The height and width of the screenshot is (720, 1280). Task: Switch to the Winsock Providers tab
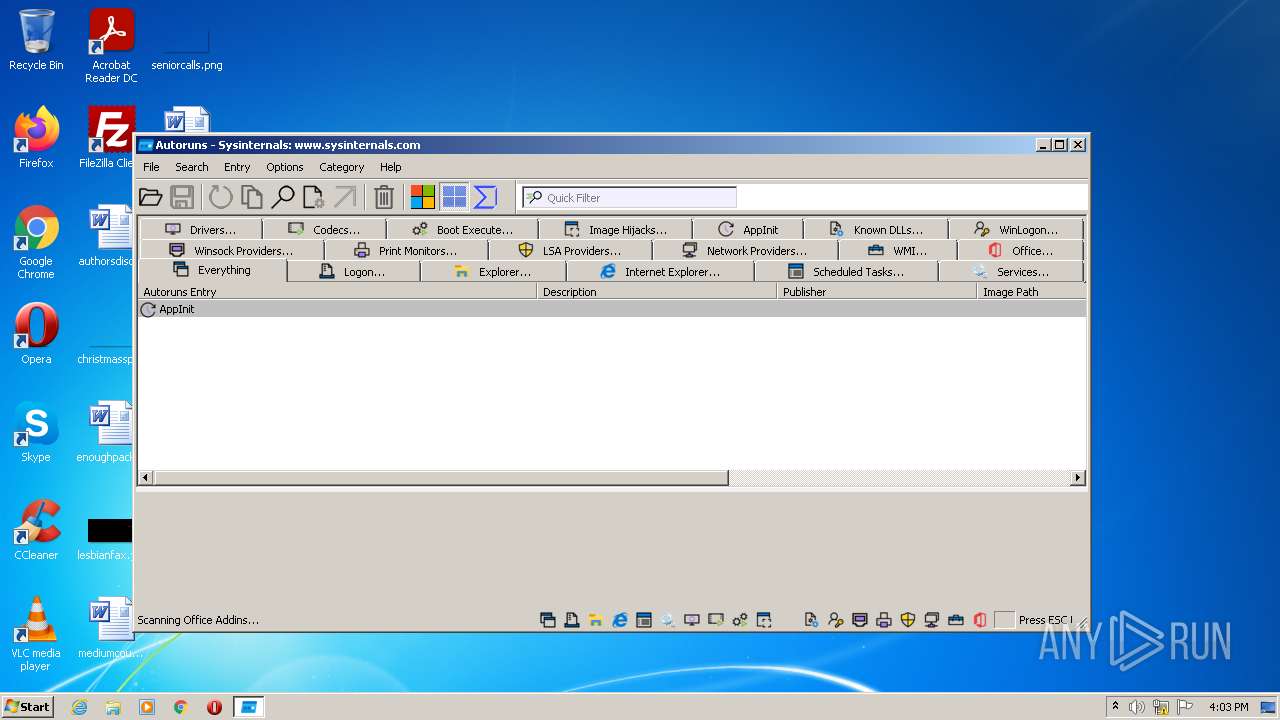coord(231,251)
